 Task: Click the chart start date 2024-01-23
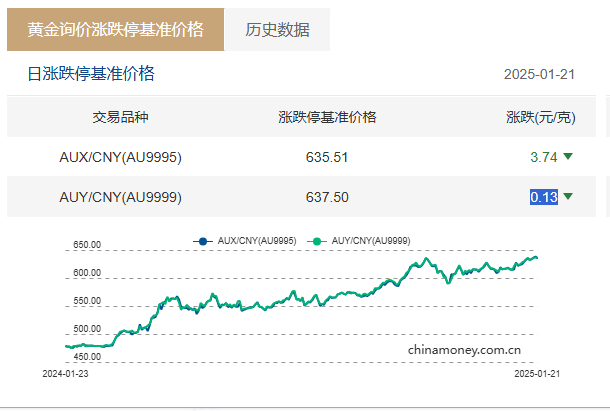point(65,374)
